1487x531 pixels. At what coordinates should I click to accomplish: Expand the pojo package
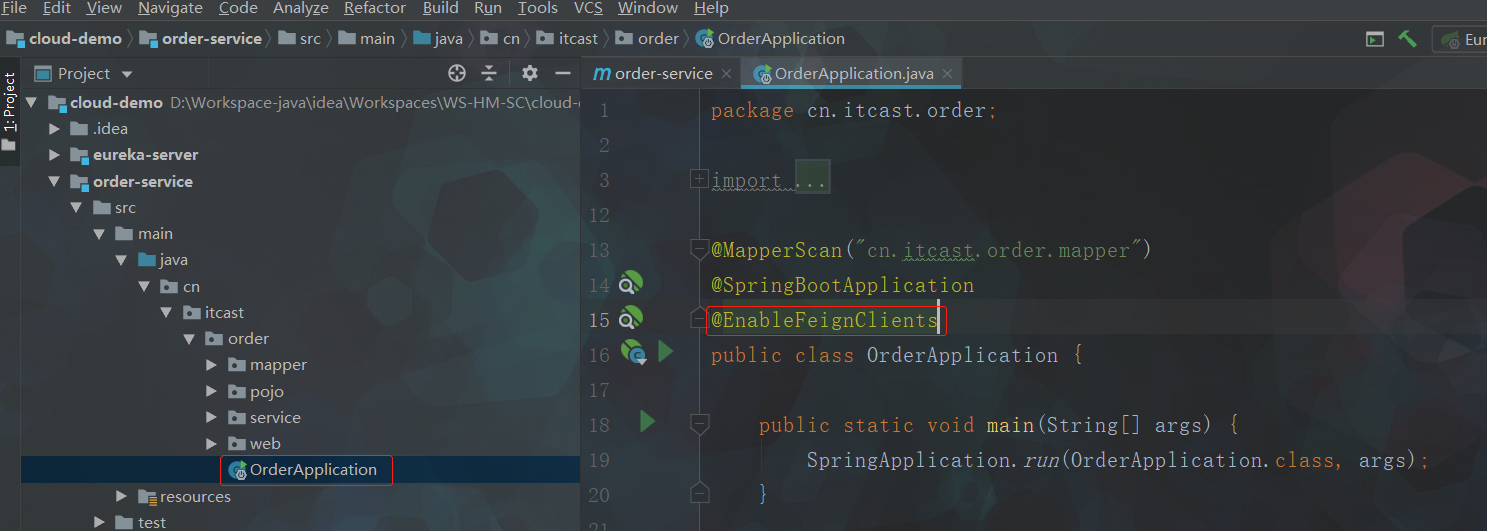pyautogui.click(x=211, y=391)
